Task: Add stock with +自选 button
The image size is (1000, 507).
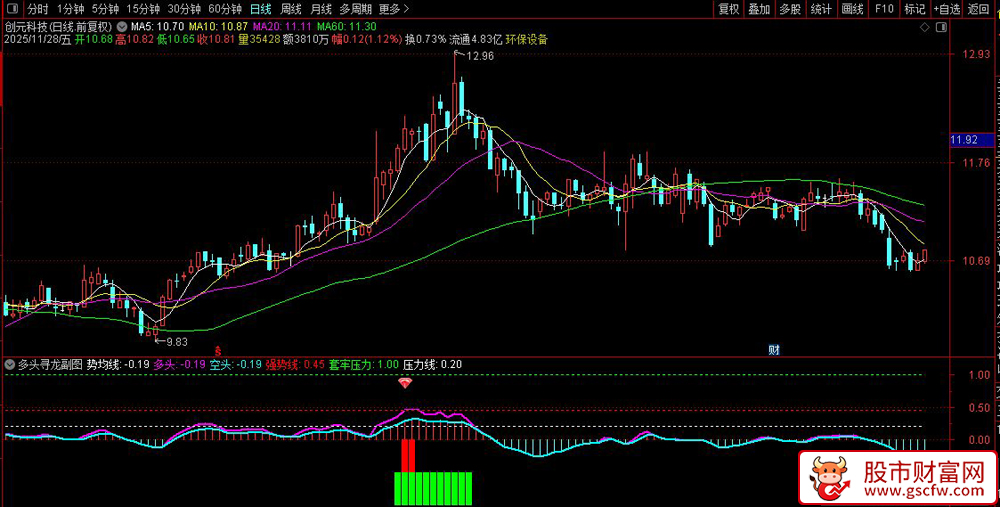Action: [947, 9]
